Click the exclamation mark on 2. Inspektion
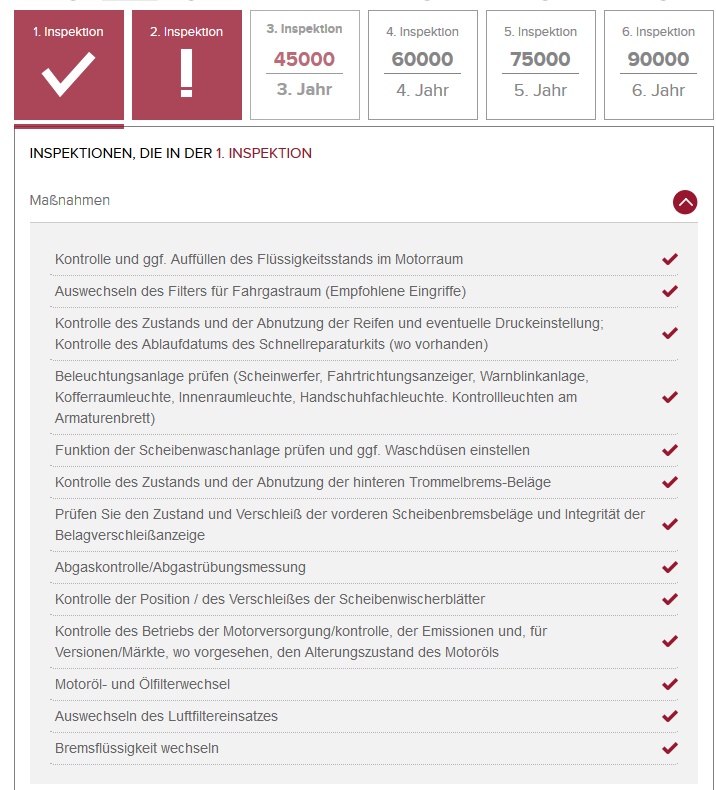The width and height of the screenshot is (716, 790). [186, 74]
